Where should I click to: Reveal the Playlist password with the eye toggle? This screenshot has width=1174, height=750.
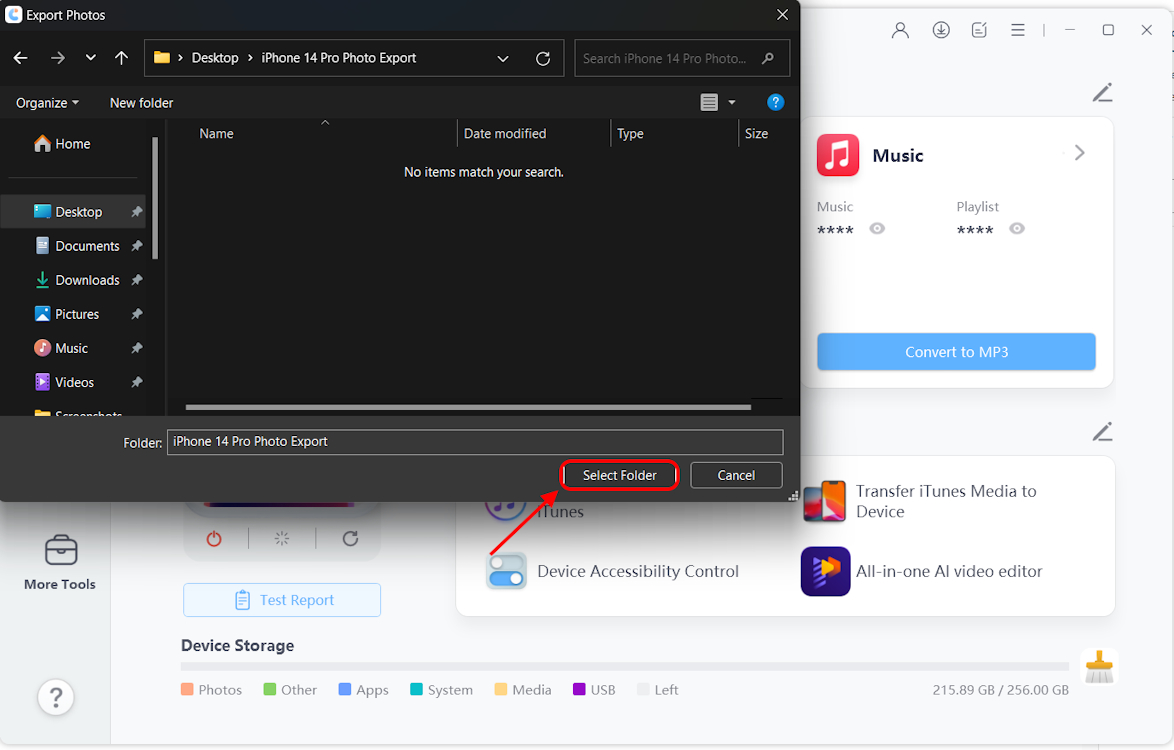click(x=1017, y=228)
